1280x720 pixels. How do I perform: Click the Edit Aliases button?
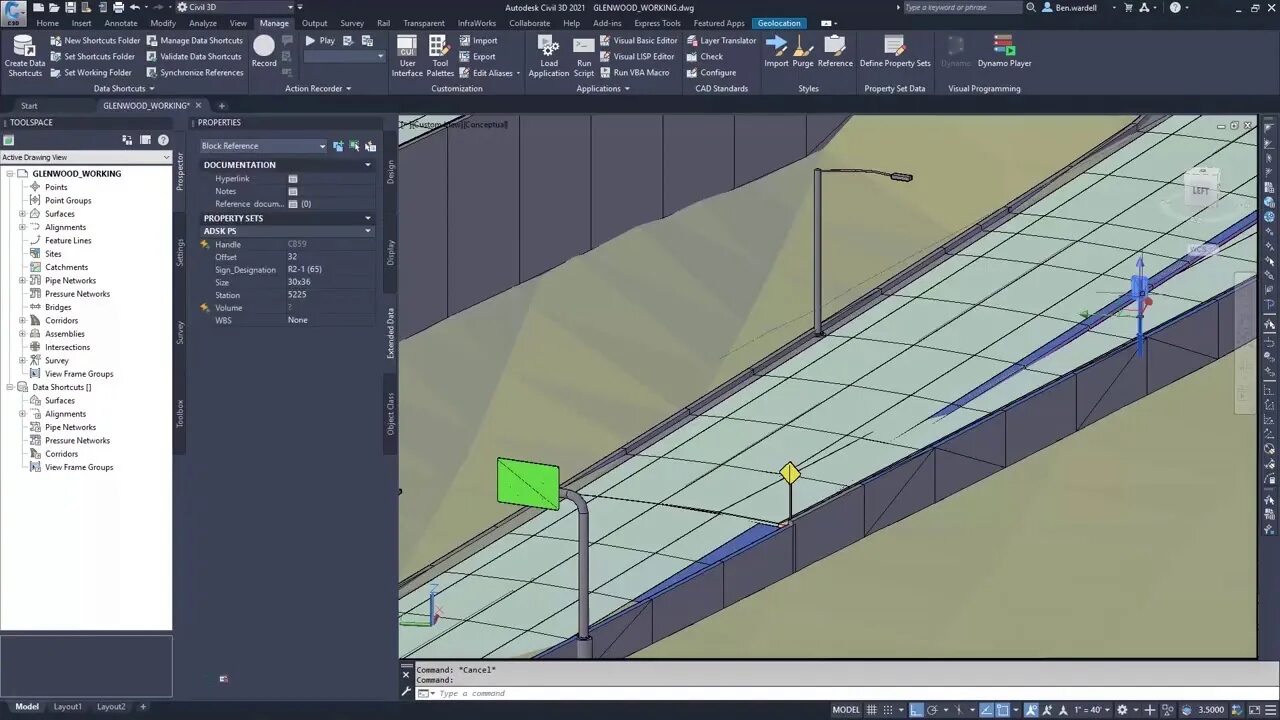tap(490, 73)
